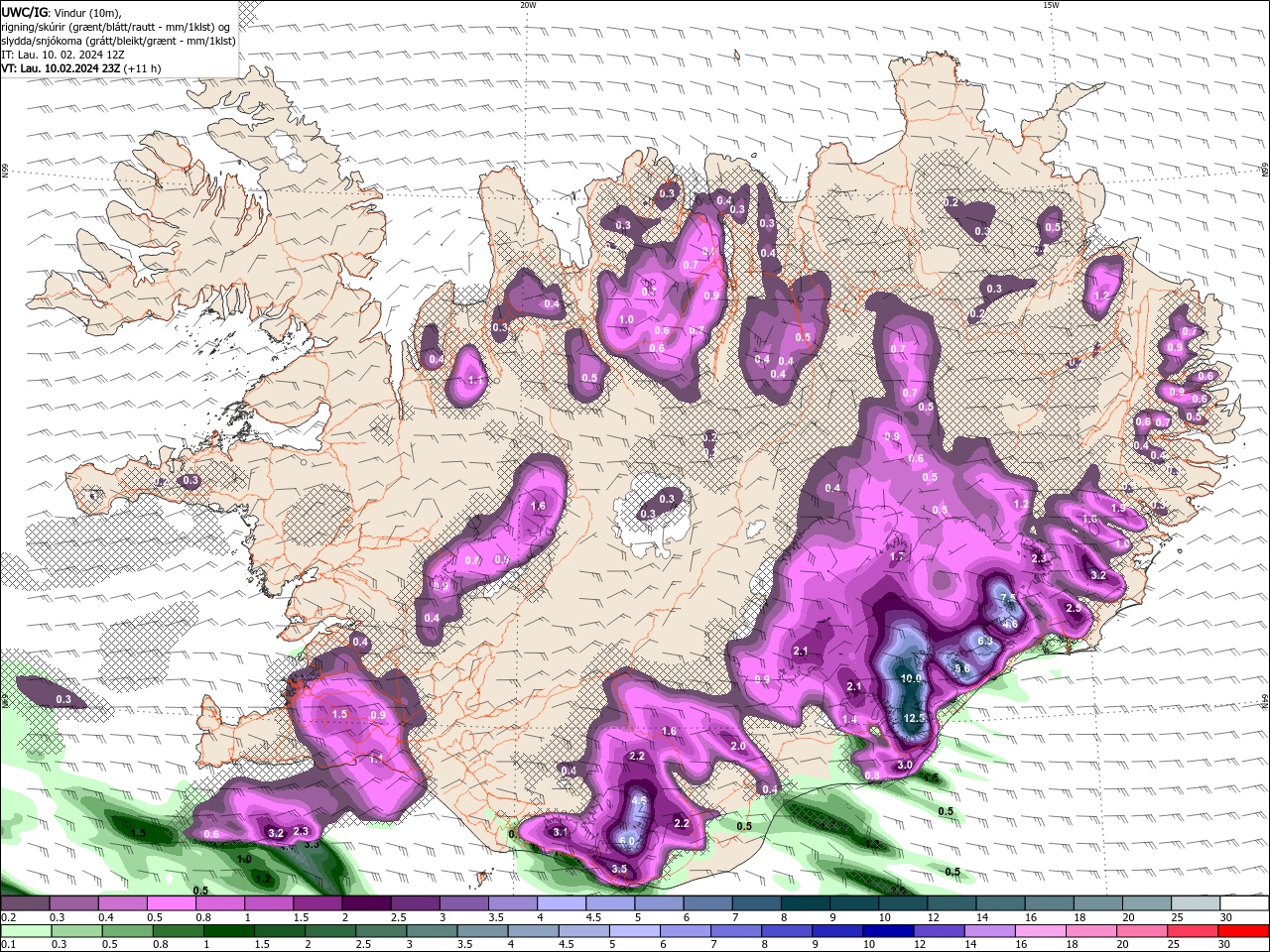Click the '12.5' peak snowfall value
The height and width of the screenshot is (952, 1270).
point(915,718)
